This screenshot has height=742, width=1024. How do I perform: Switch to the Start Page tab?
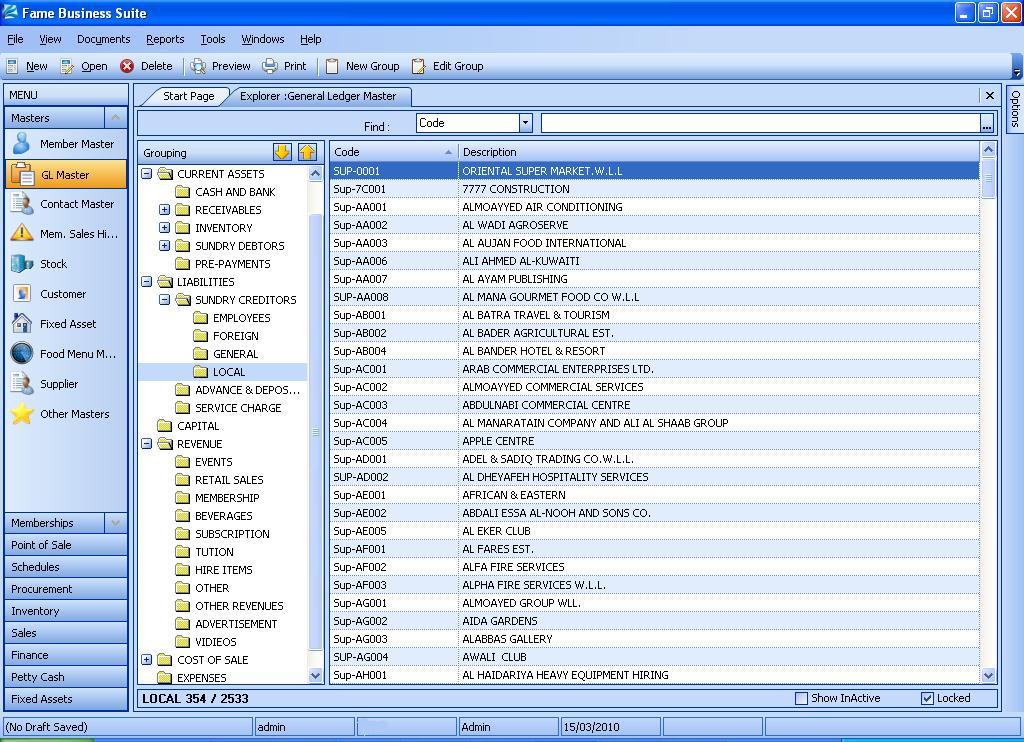click(188, 96)
